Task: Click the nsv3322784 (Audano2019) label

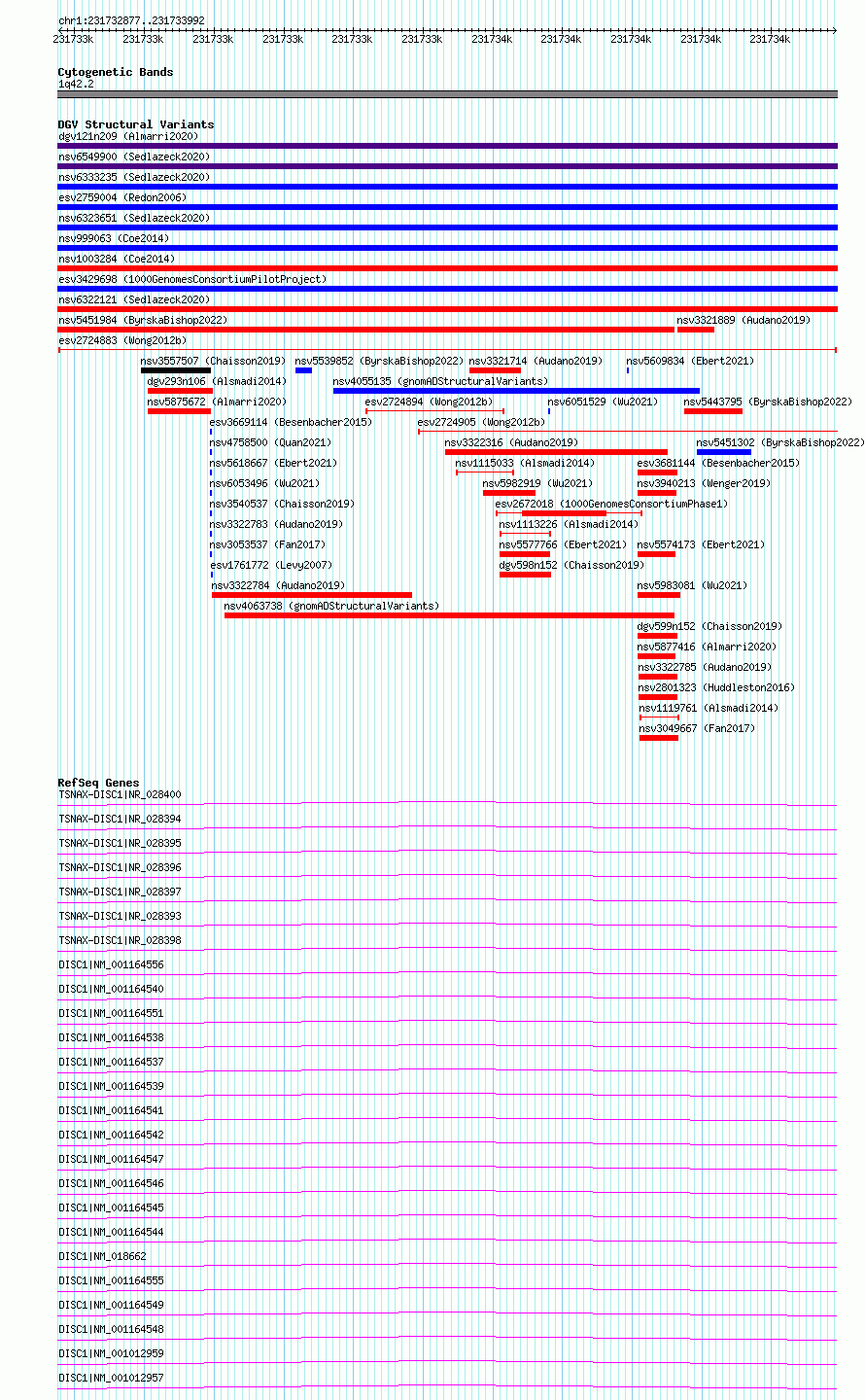Action: coord(278,585)
